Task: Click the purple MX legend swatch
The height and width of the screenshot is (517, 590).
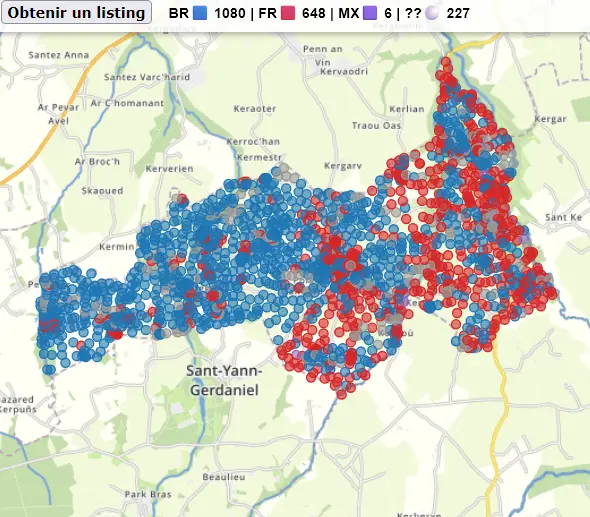Action: coord(370,13)
